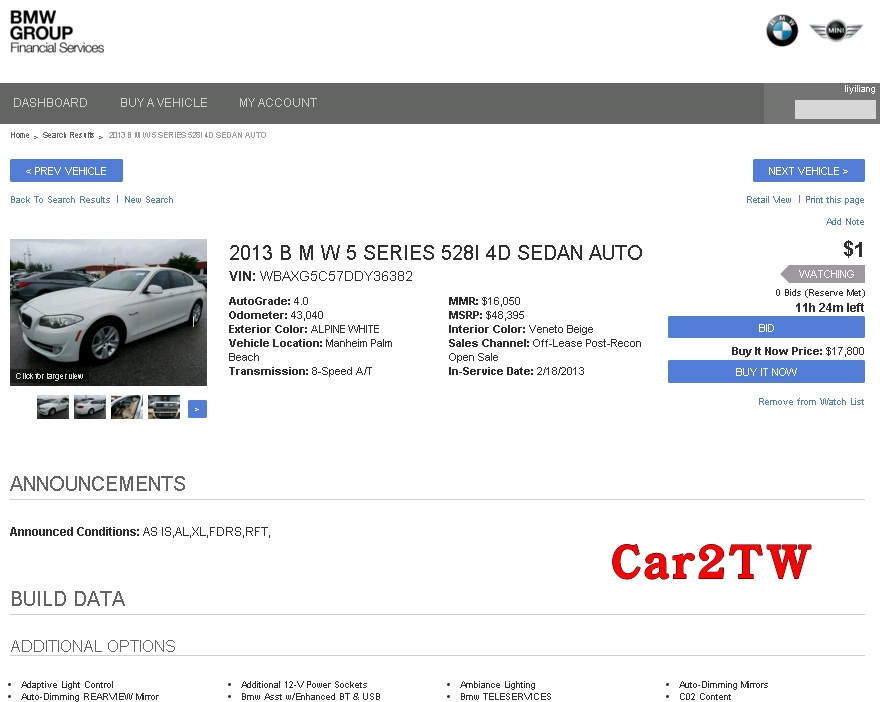
Task: Click Transmission 8-Speed A/T
Action: (x=300, y=371)
